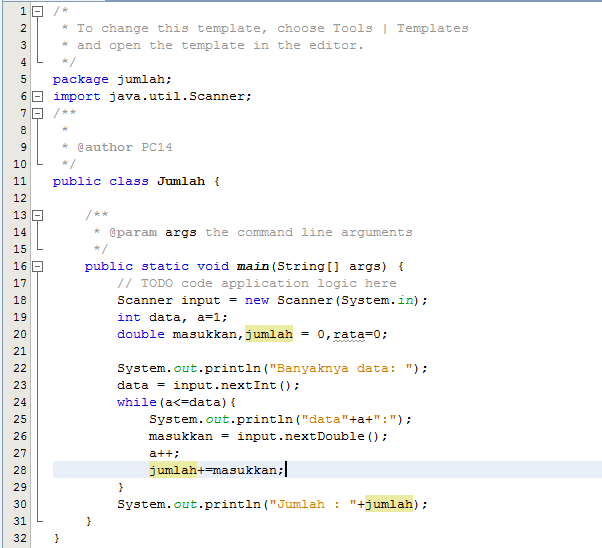This screenshot has height=548, width=602.
Task: Click 'editor.' in the line 3 comment
Action: pyautogui.click(x=336, y=45)
